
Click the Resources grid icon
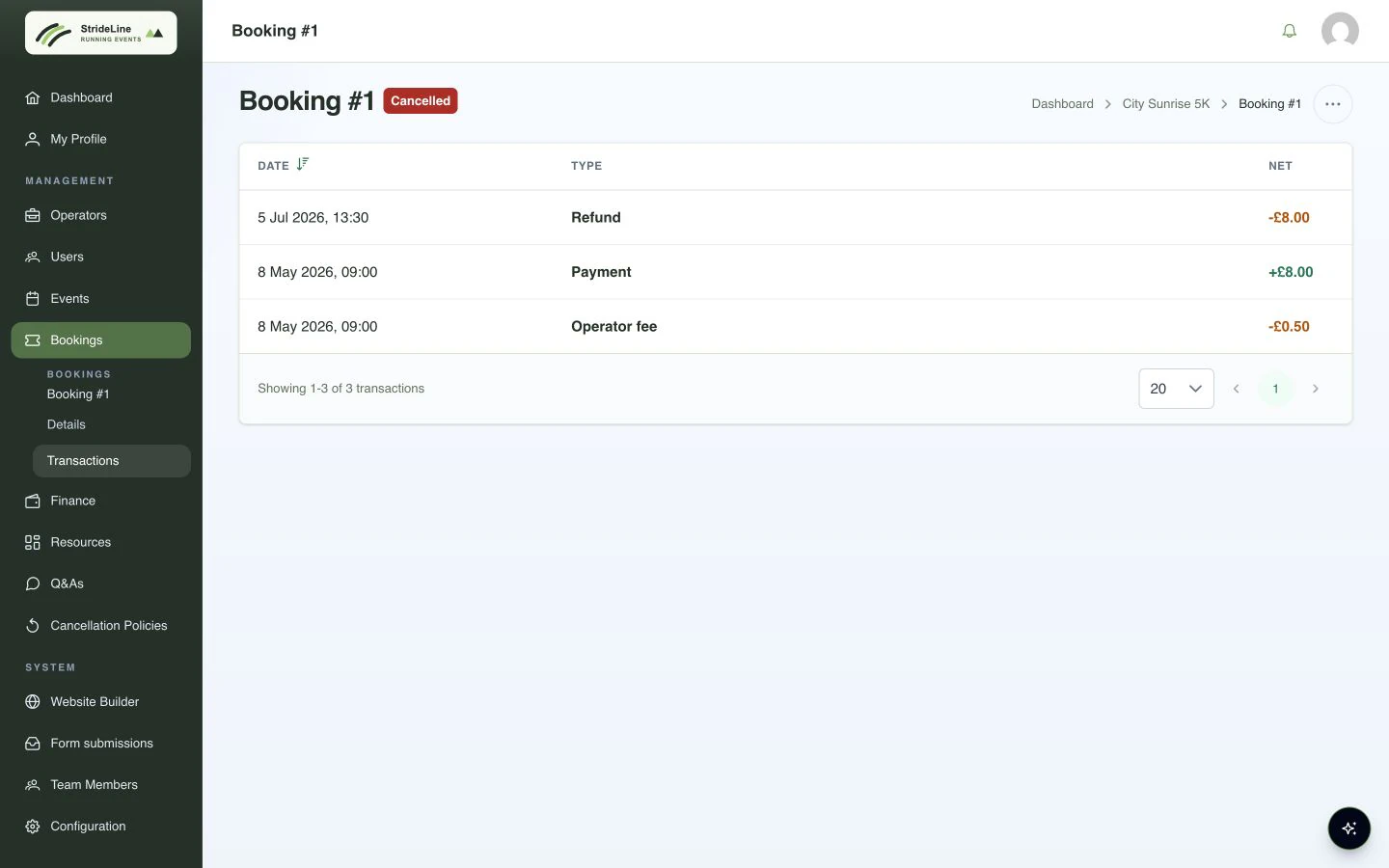click(33, 542)
